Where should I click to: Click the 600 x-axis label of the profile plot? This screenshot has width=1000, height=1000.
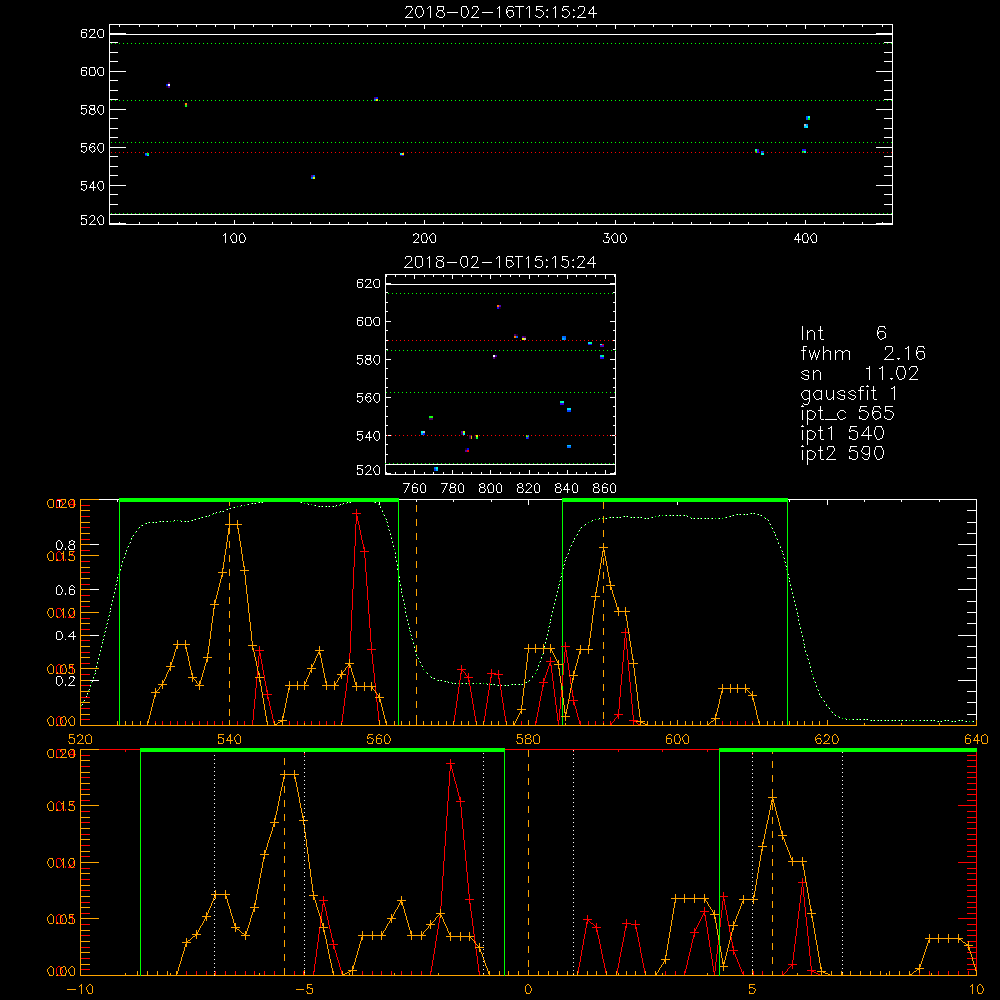coord(677,739)
